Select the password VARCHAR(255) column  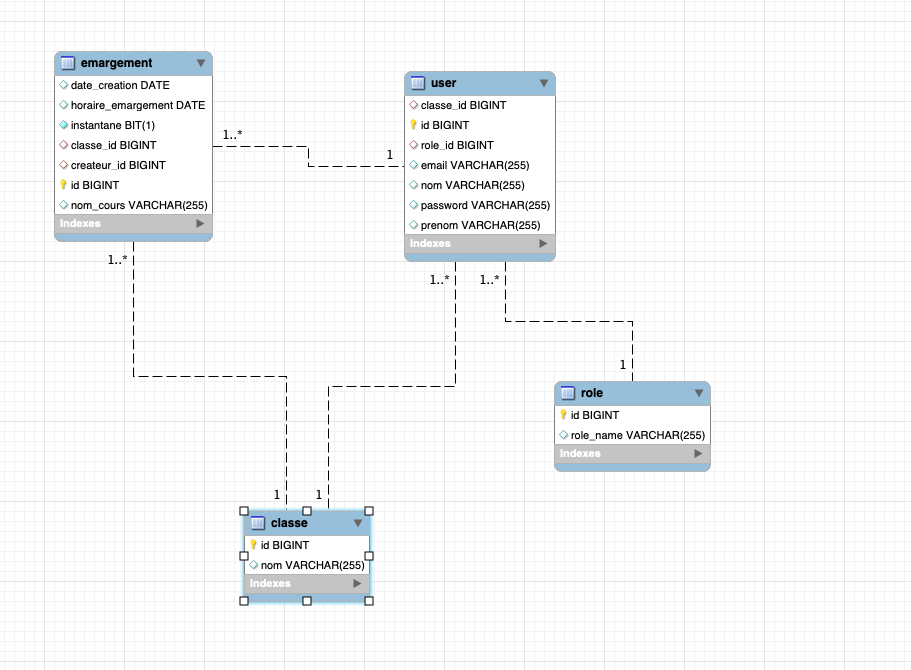[486, 205]
